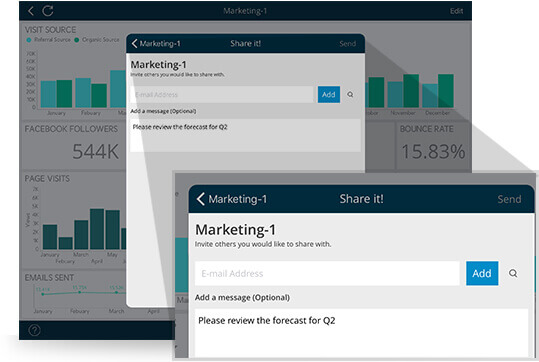Viewport: 539px width, 362px height.
Task: Click the back arrow in top dashboard bar
Action: pos(31,11)
